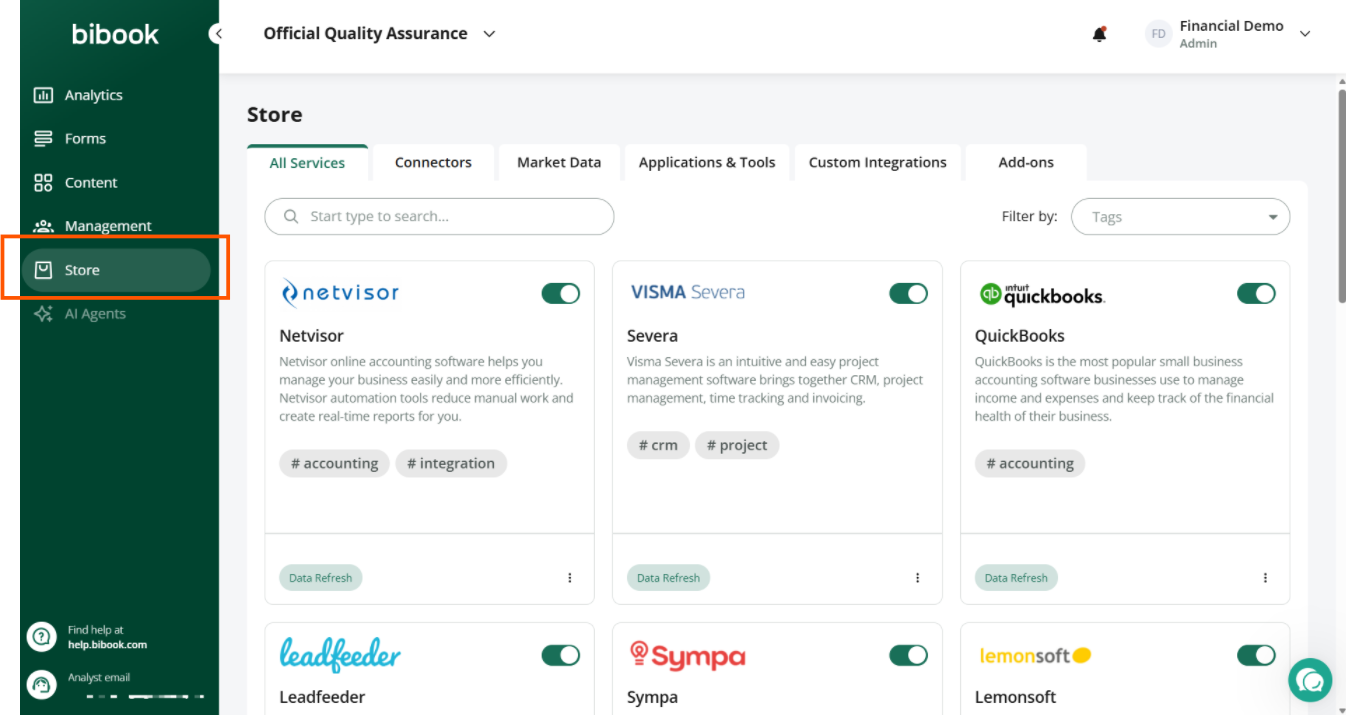
Task: Click the page vertical scrollbar
Action: point(1342,195)
